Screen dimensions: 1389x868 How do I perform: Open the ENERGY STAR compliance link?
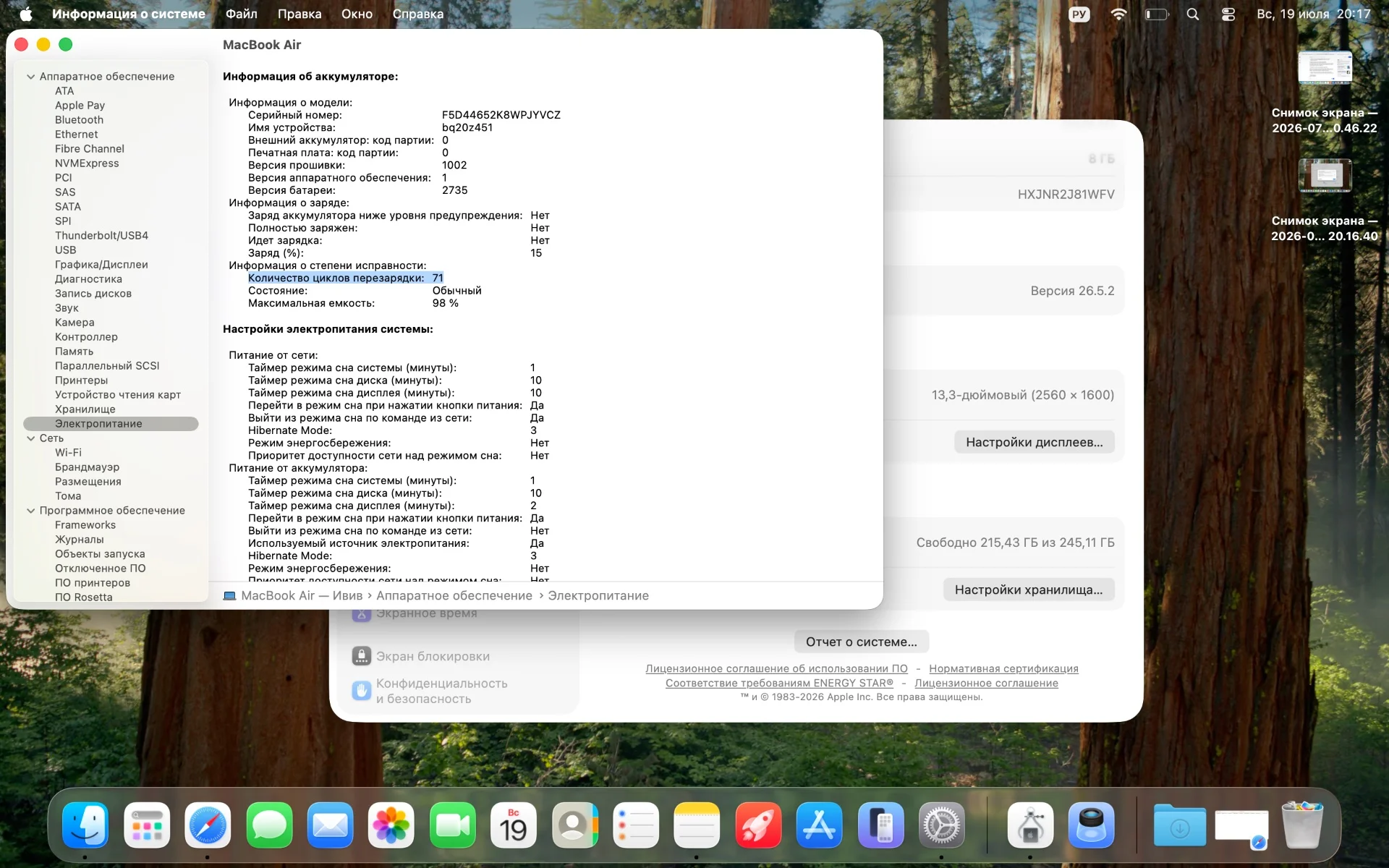[779, 683]
